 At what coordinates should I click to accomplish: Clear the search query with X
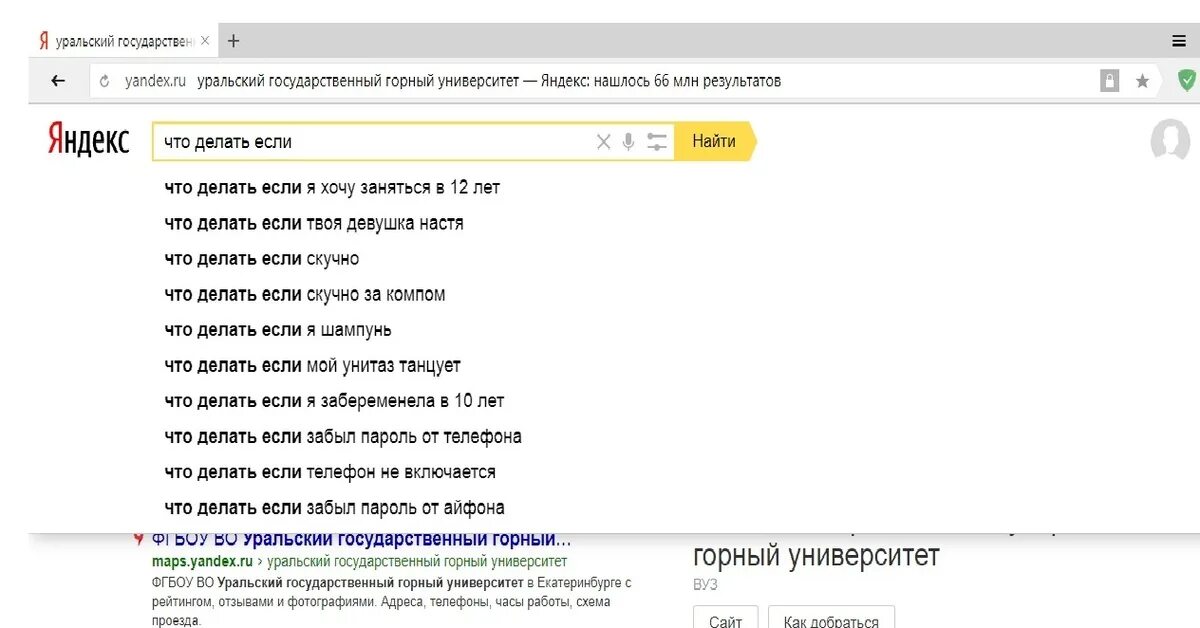coord(603,142)
